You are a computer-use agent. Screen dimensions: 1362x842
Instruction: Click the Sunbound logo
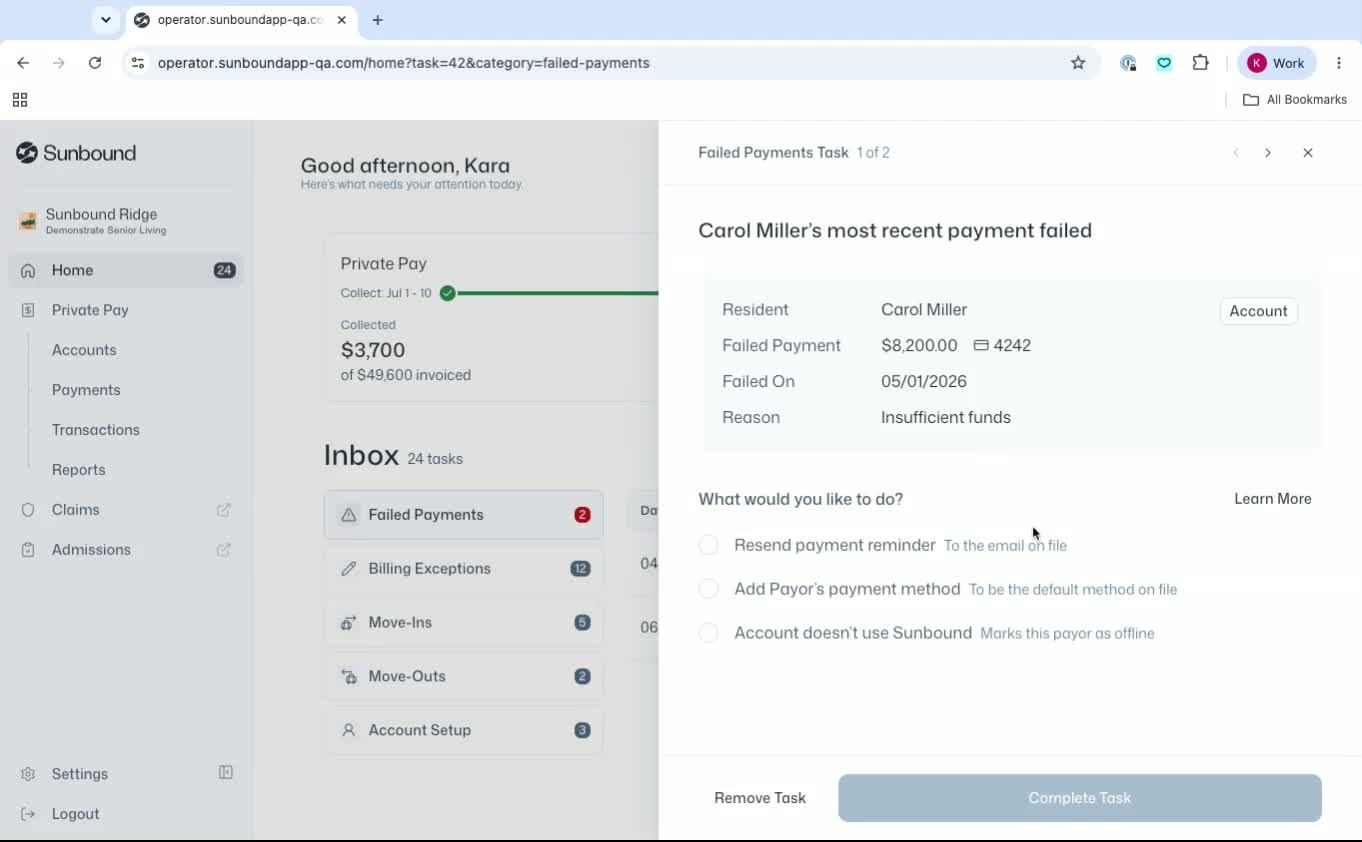76,153
